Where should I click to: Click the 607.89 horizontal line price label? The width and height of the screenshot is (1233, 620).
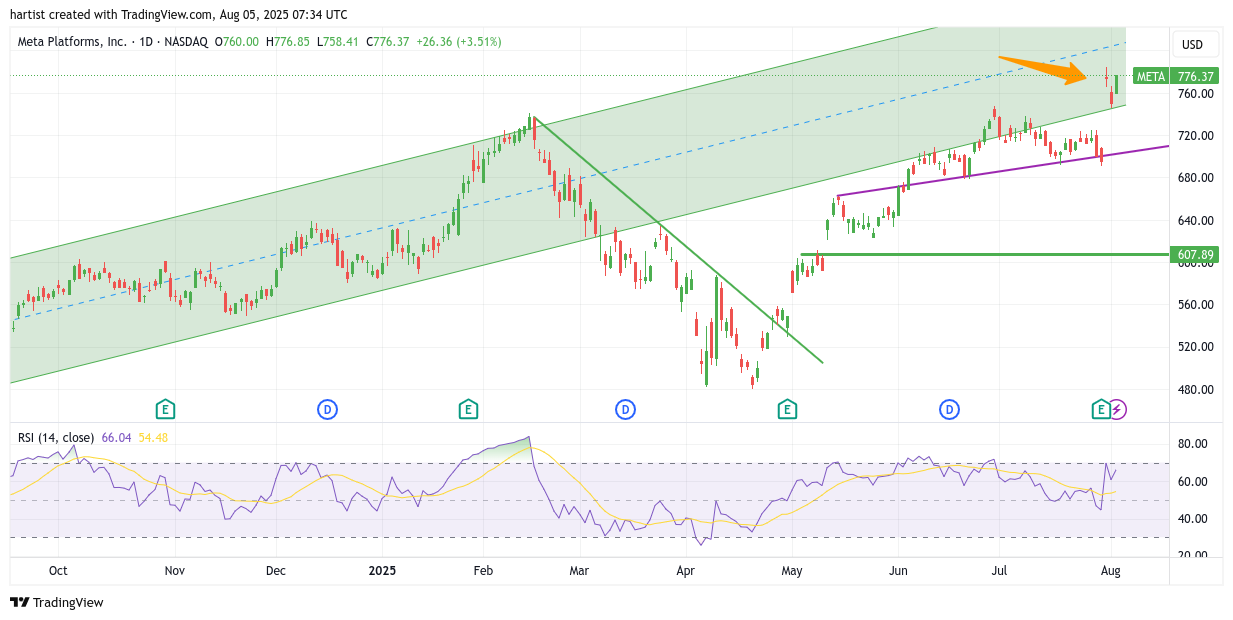pos(1194,255)
